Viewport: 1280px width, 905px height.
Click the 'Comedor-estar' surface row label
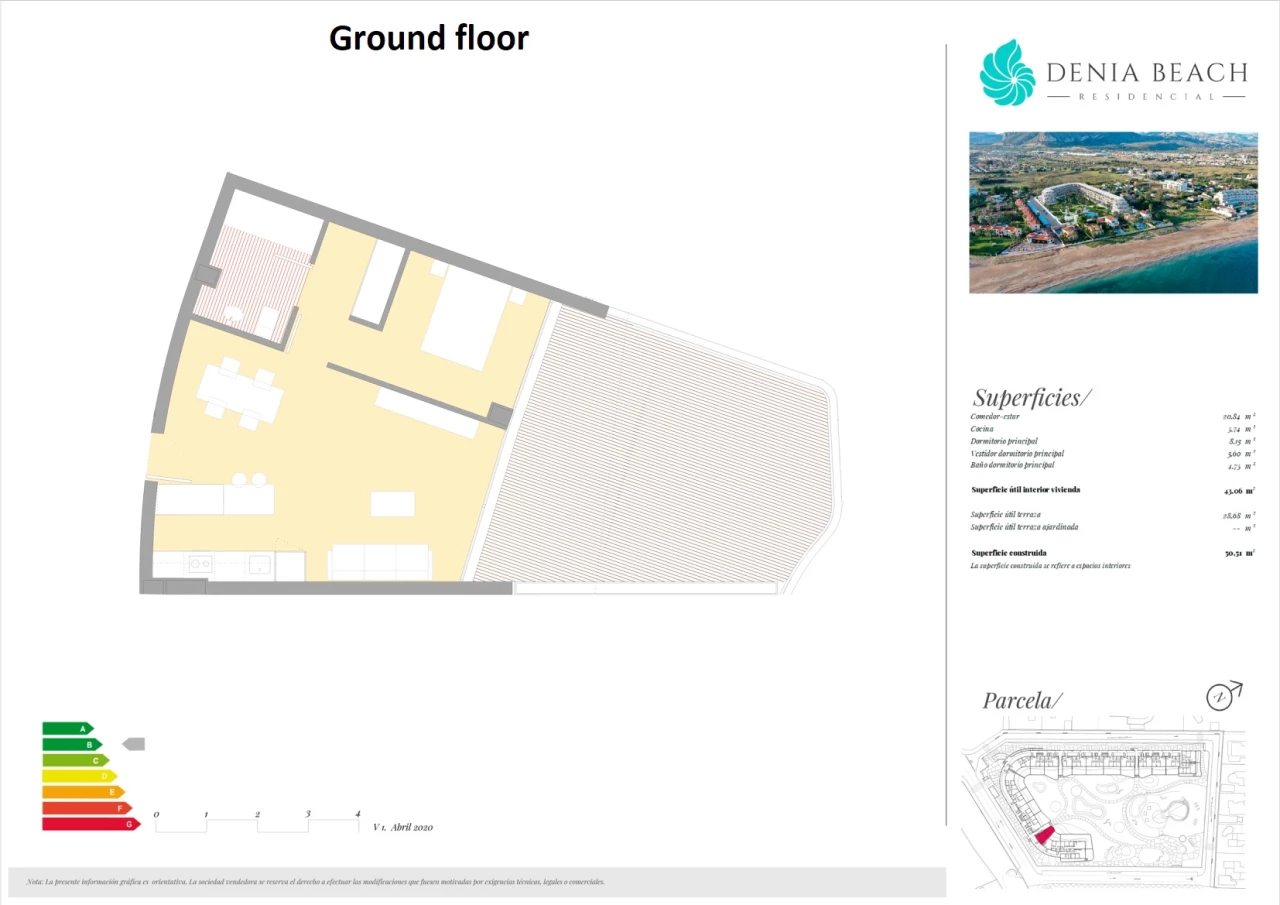(x=997, y=416)
